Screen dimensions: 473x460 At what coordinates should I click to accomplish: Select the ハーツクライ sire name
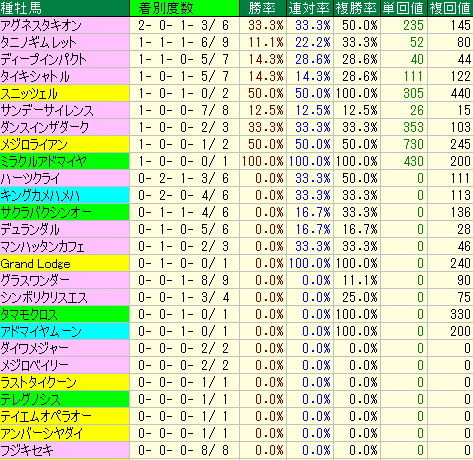click(x=30, y=178)
